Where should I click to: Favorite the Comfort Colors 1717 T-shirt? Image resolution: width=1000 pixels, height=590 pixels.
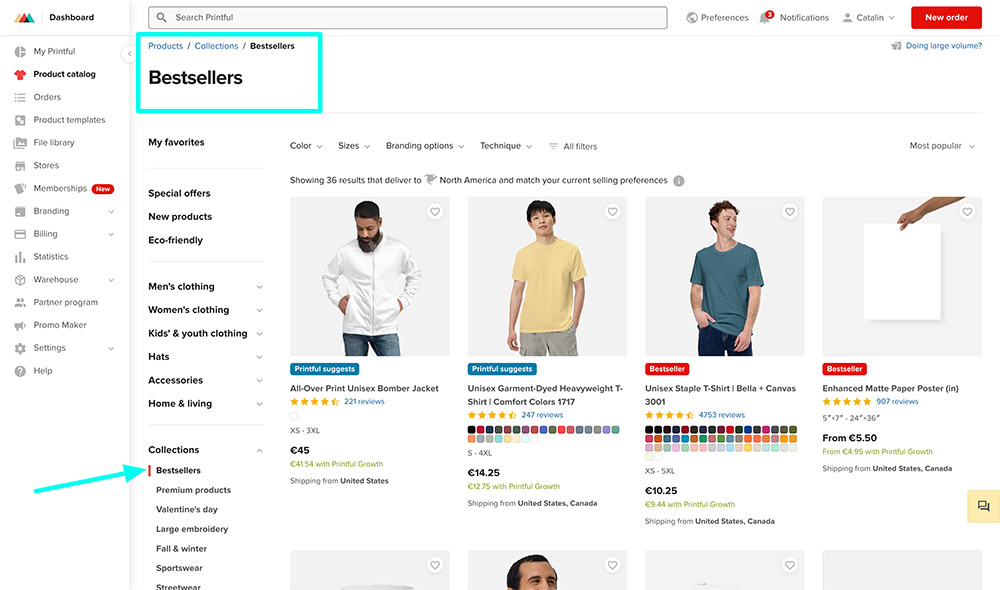(x=612, y=212)
